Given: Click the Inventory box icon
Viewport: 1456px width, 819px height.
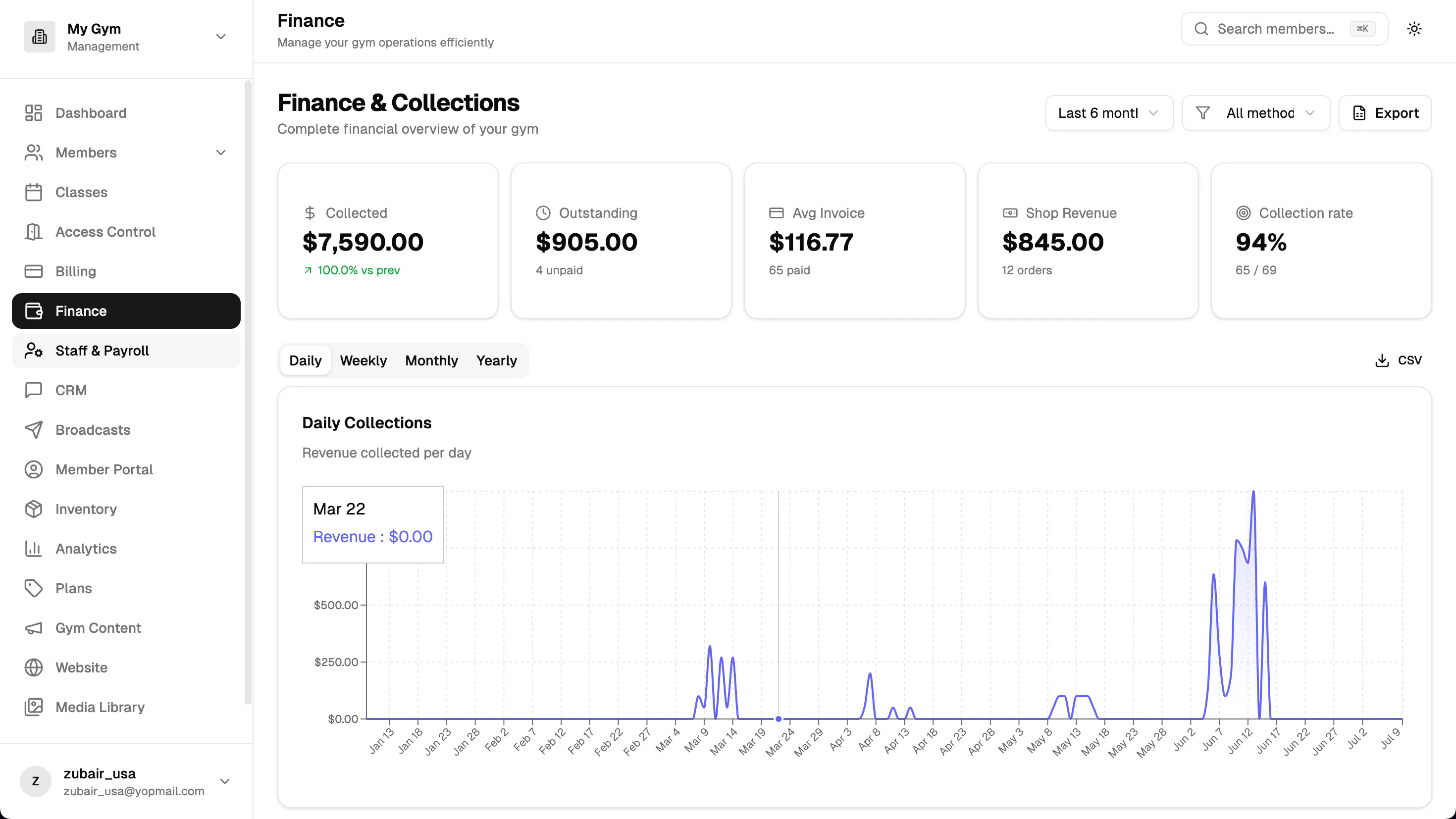Looking at the screenshot, I should click(x=33, y=509).
